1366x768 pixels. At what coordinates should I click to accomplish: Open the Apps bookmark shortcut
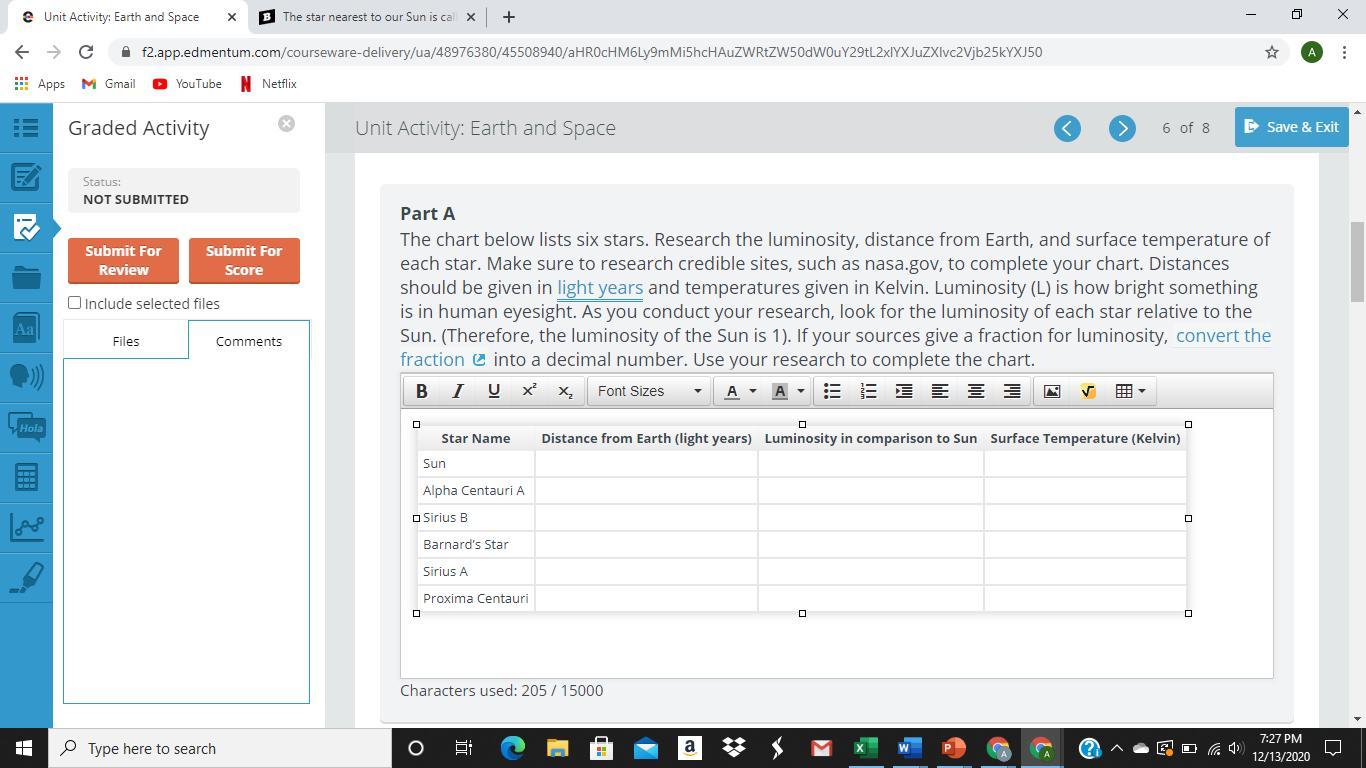40,84
